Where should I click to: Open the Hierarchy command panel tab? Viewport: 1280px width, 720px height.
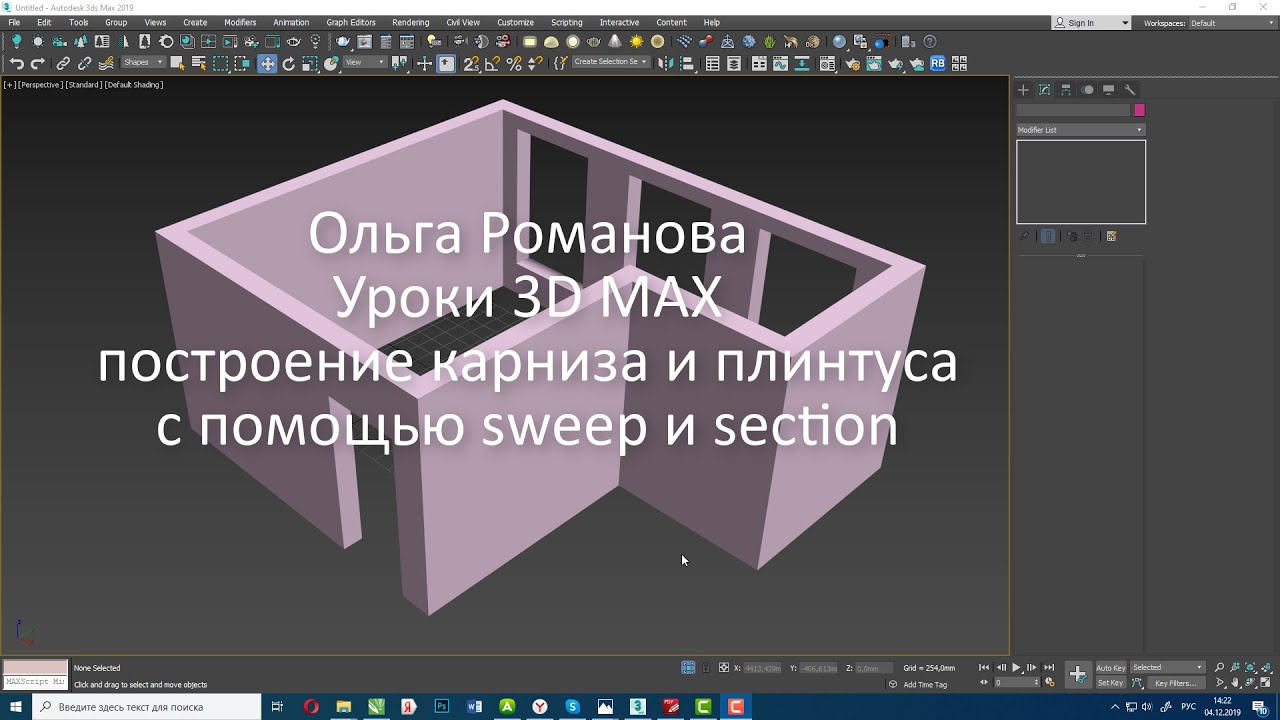[1066, 89]
